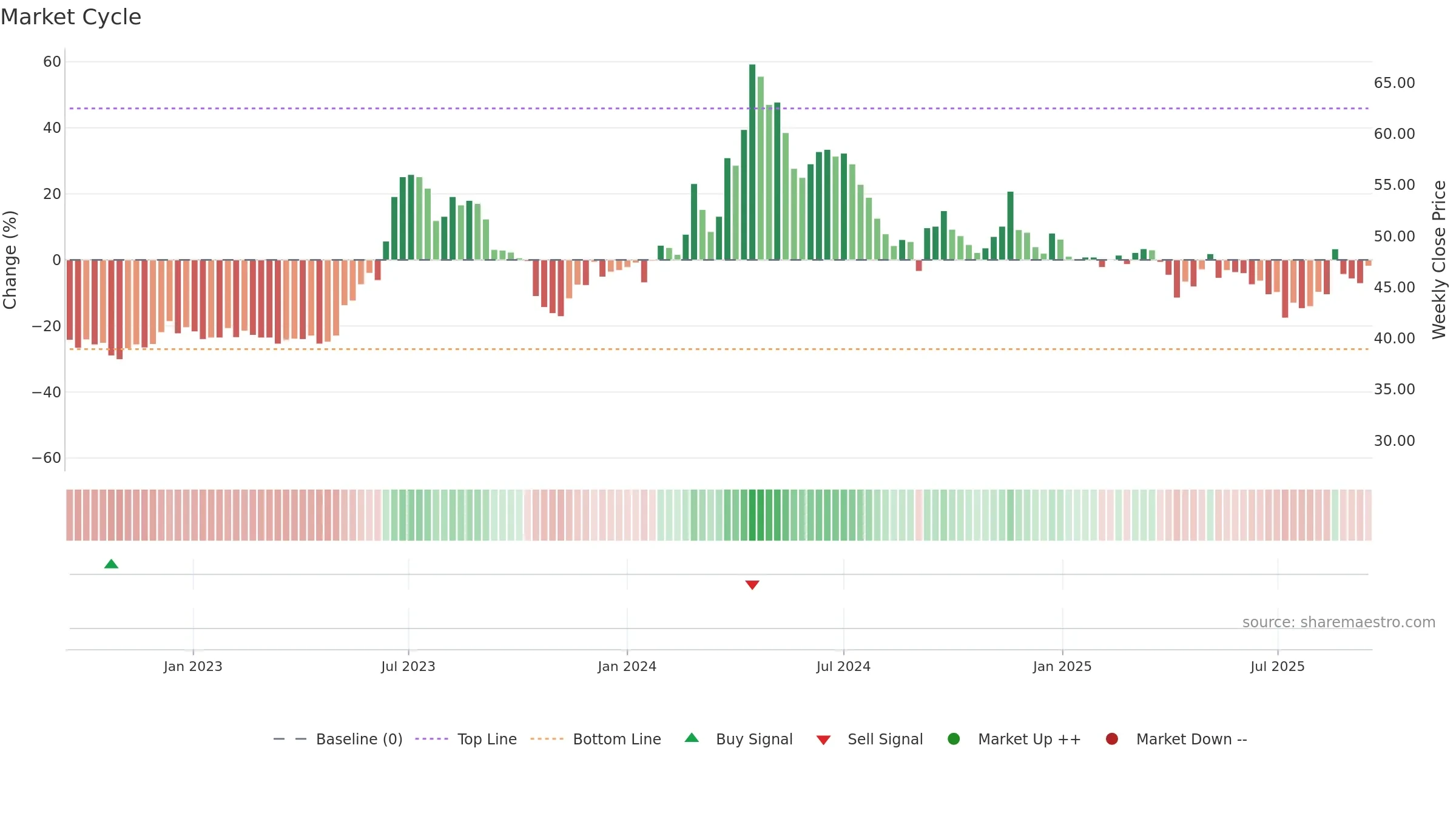Click the red triangle icon in the legend
Image resolution: width=1456 pixels, height=819 pixels.
823,740
